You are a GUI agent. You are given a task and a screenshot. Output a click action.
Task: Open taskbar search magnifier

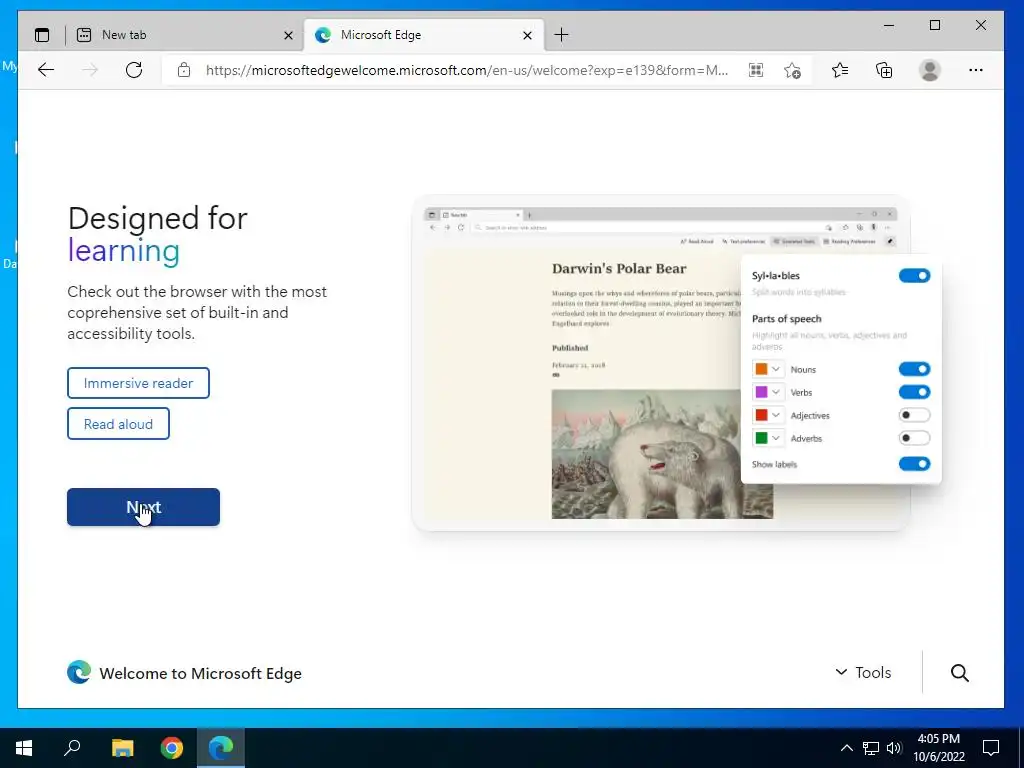[x=72, y=748]
